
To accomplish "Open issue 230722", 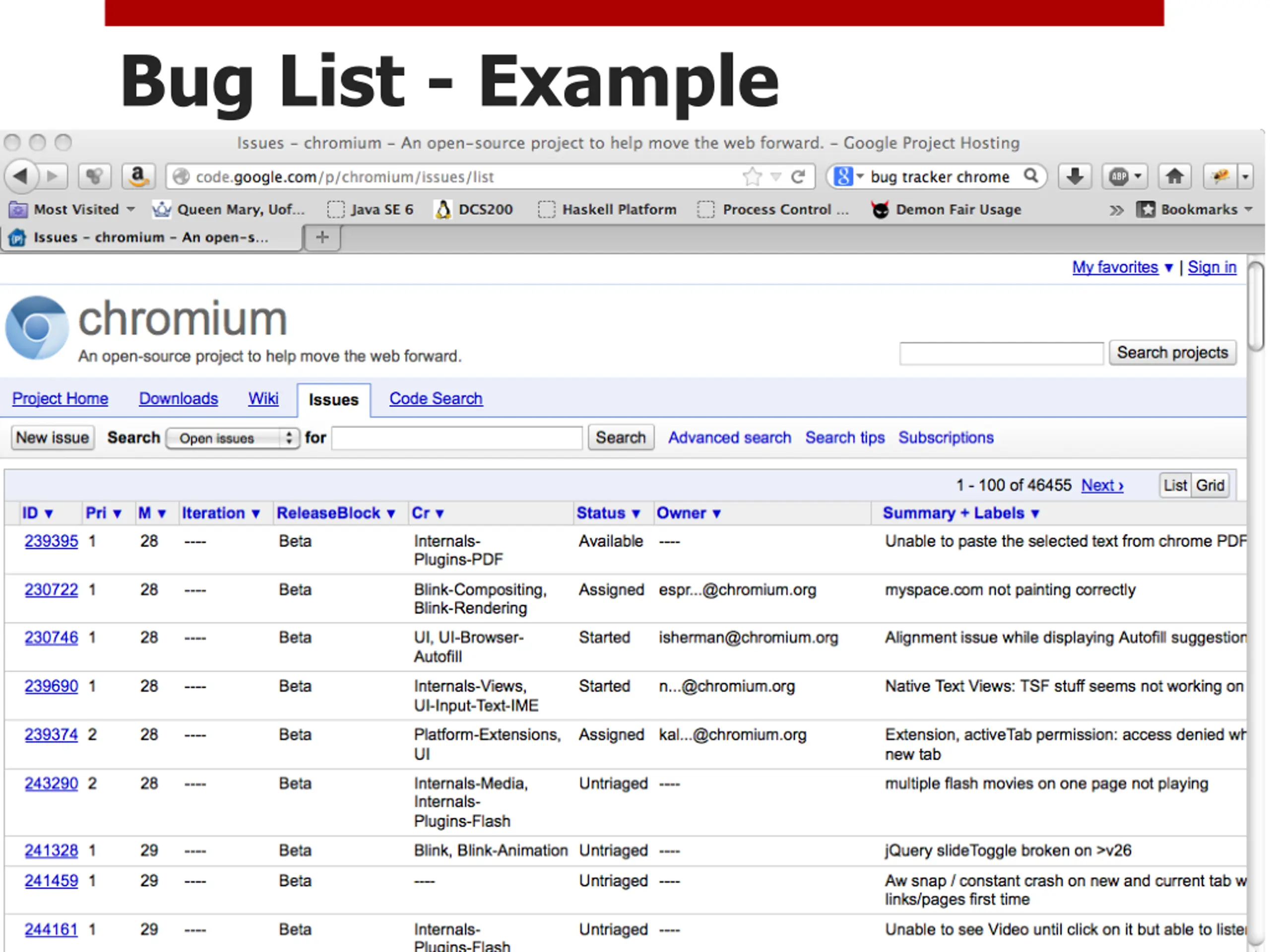I will (x=51, y=590).
